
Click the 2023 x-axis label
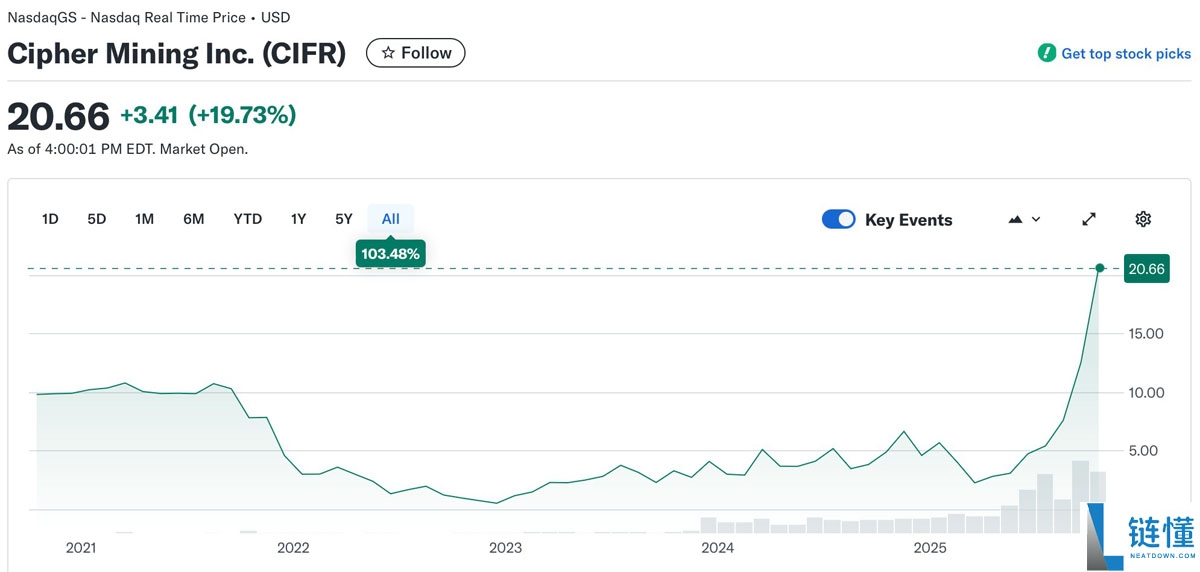505,548
